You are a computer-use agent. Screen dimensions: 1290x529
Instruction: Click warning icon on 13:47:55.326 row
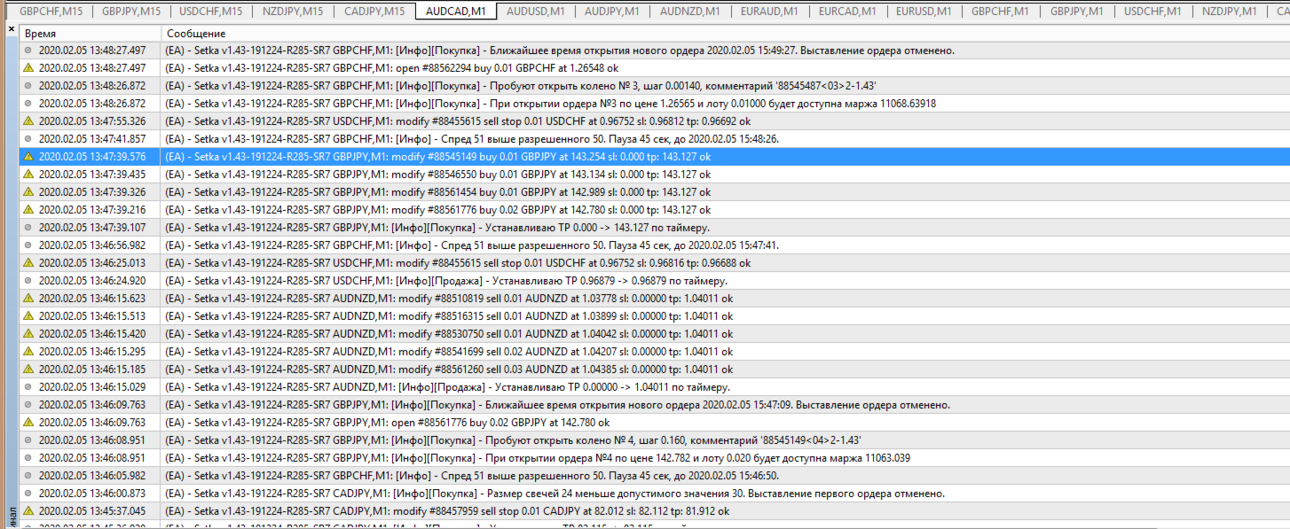click(28, 121)
